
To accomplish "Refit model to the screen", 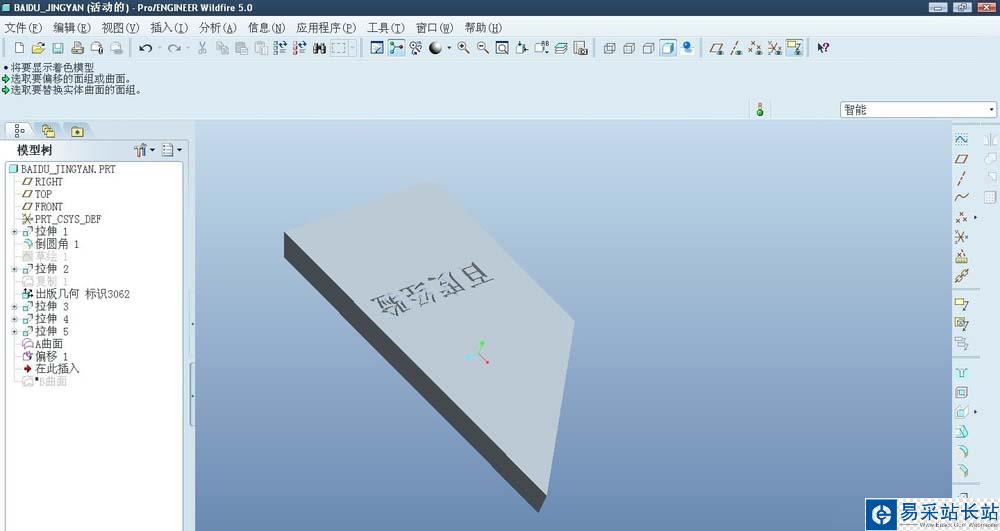I will tap(502, 48).
